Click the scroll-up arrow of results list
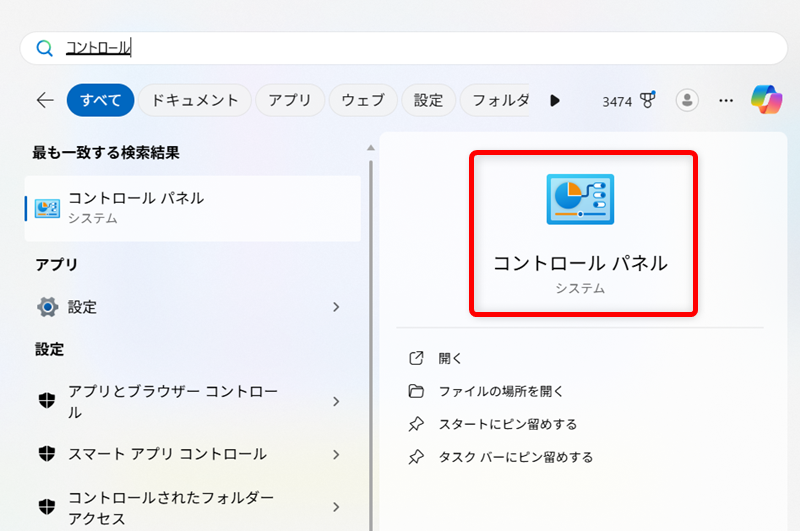 pyautogui.click(x=371, y=148)
